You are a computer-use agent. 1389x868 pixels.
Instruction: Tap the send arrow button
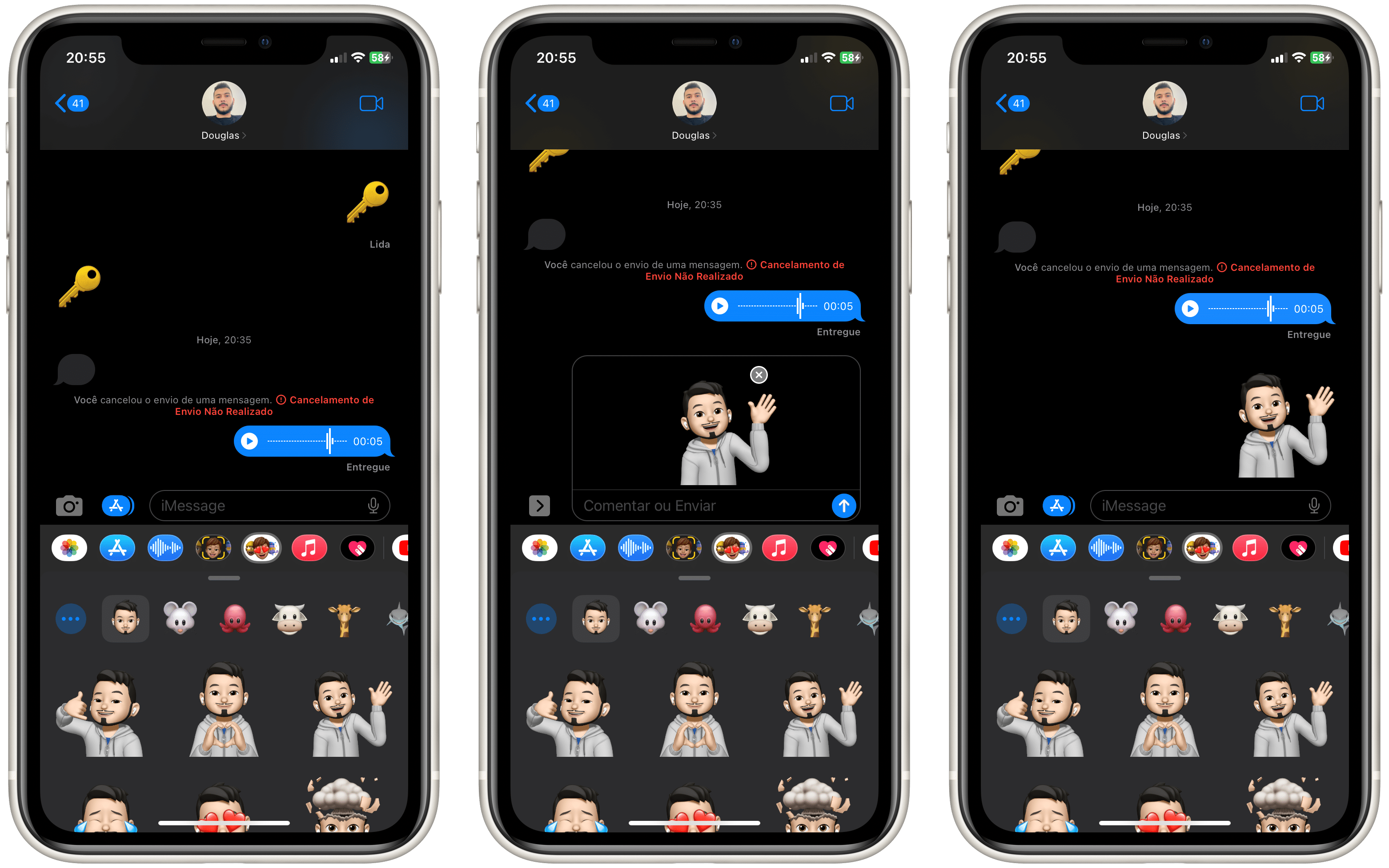(845, 505)
